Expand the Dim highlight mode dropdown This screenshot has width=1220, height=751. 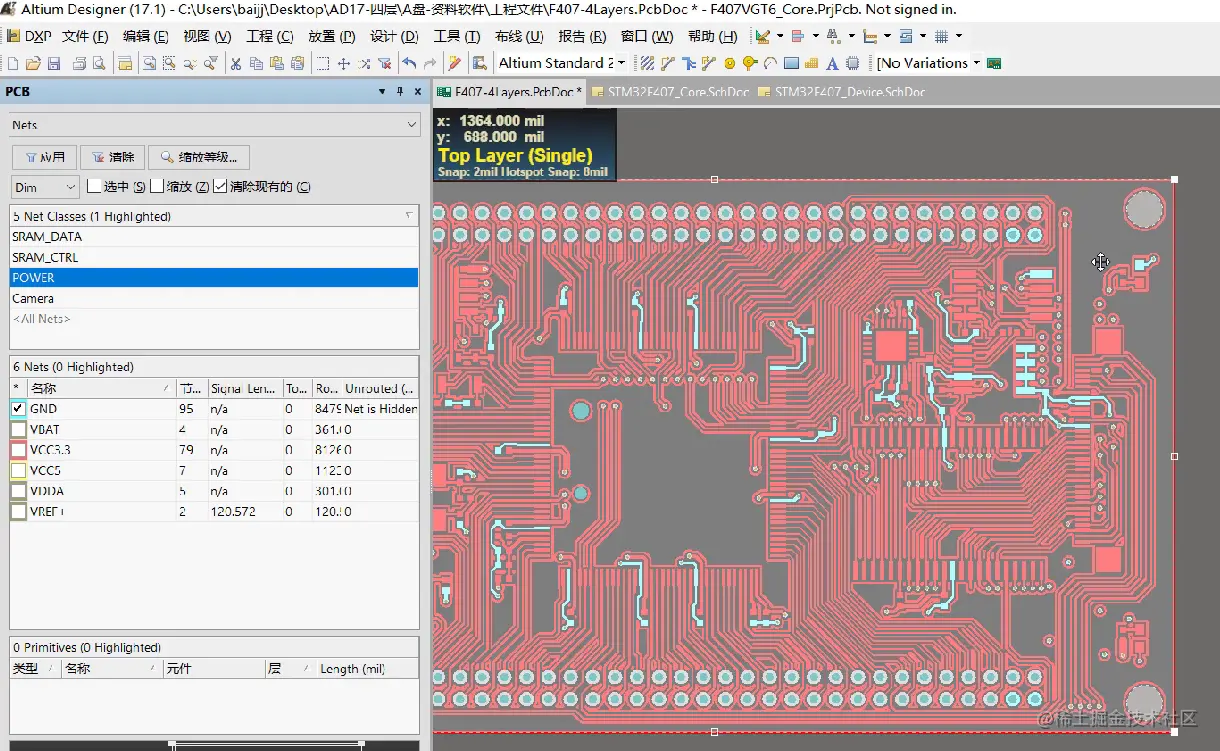[x=70, y=187]
